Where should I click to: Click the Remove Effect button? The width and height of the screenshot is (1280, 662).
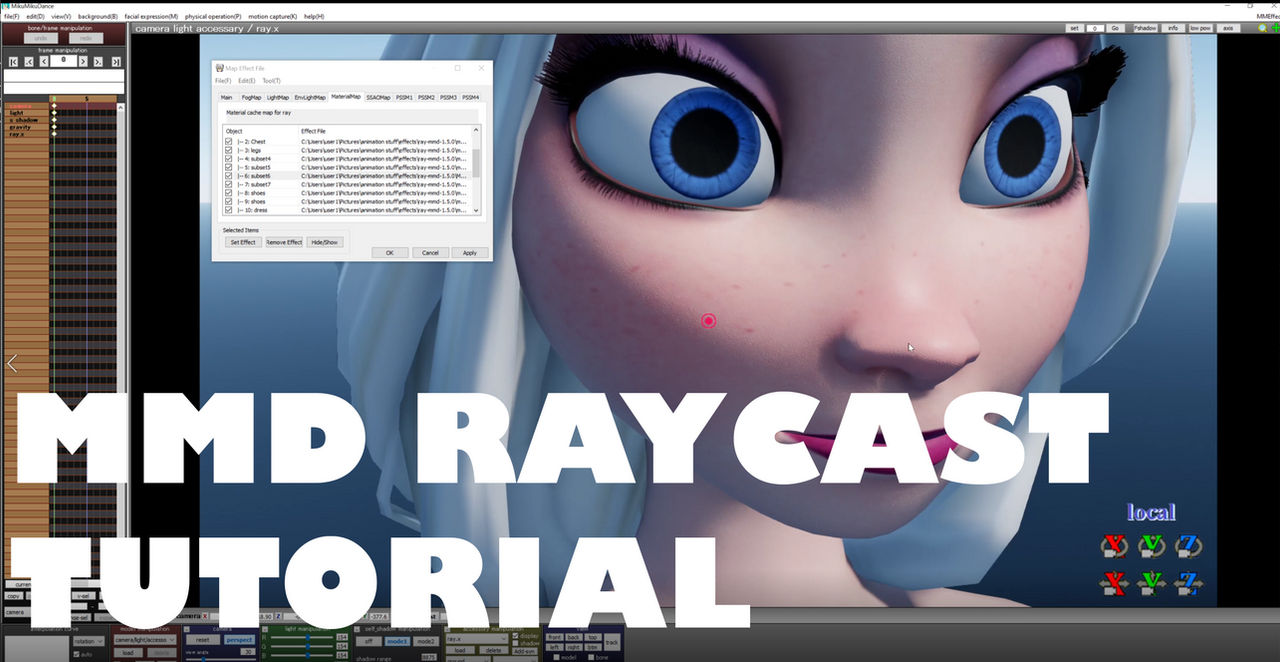click(284, 242)
